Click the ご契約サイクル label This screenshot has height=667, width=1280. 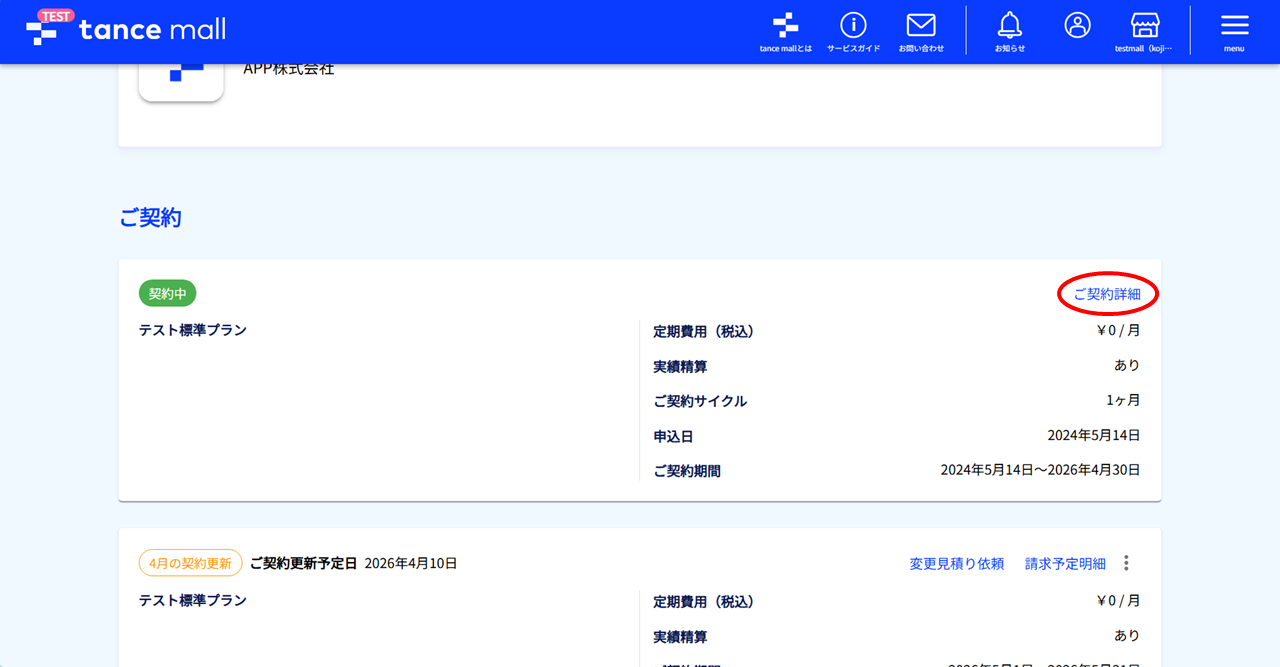(700, 401)
